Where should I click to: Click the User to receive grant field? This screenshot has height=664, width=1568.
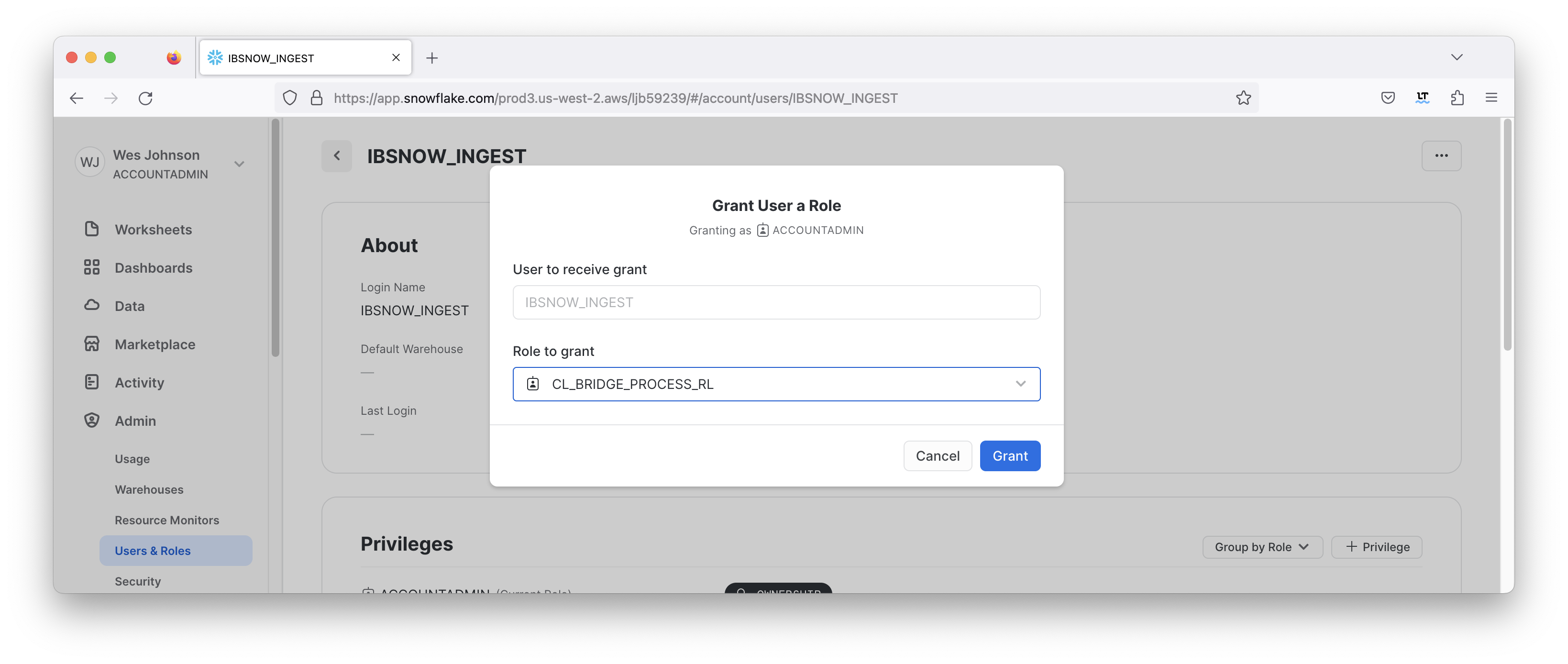tap(776, 302)
